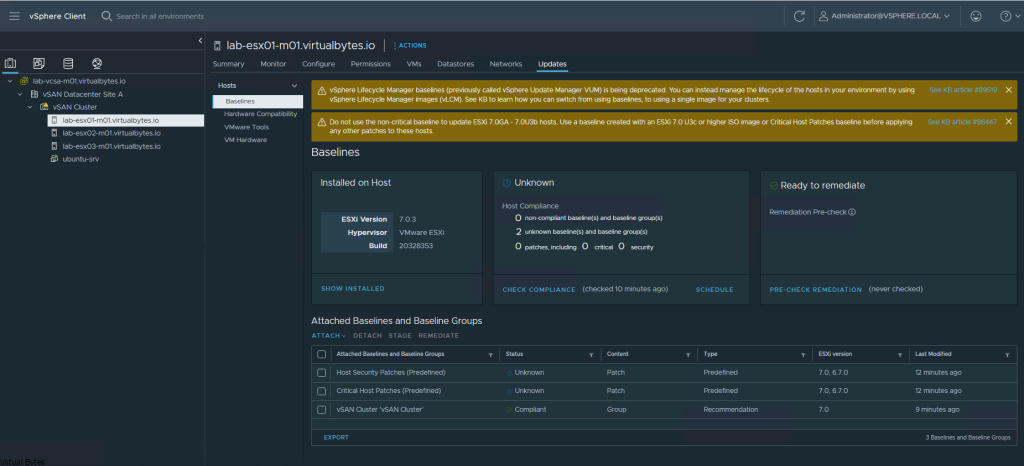
Task: Select all baselines with header checkbox
Action: (x=321, y=354)
